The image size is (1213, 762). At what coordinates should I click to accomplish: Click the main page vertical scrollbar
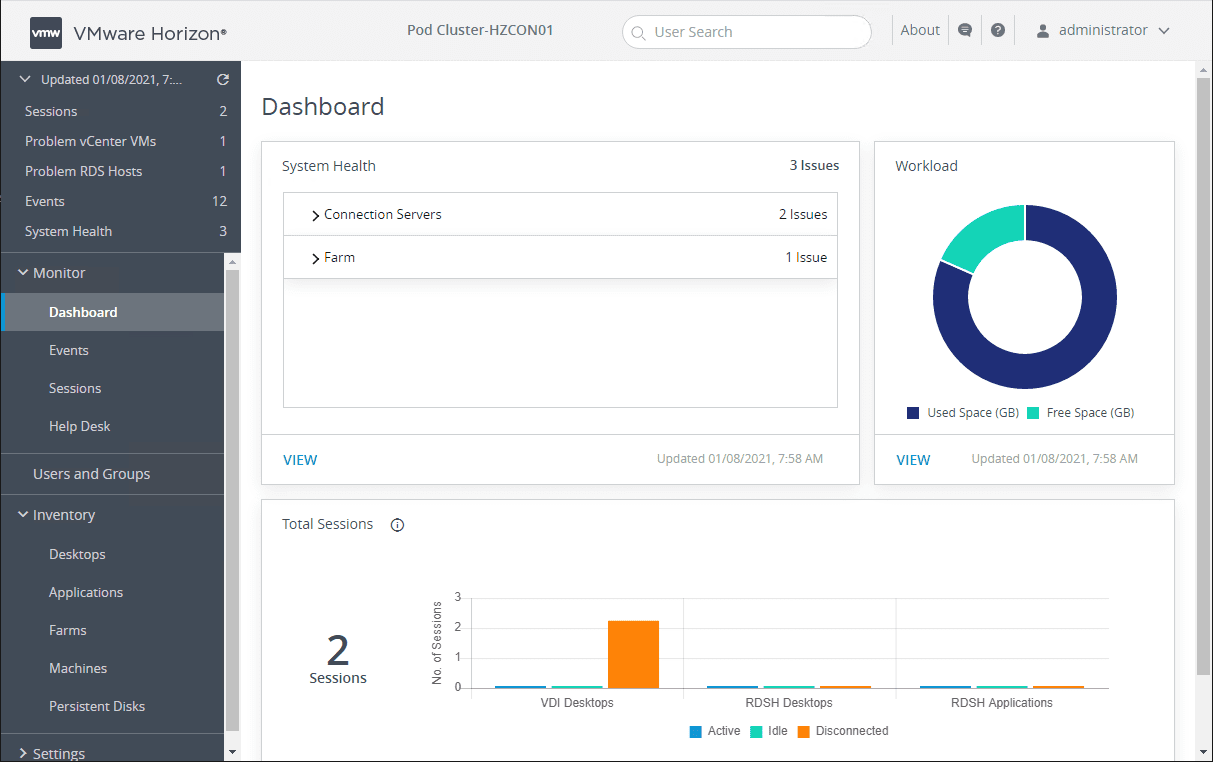pos(1204,375)
